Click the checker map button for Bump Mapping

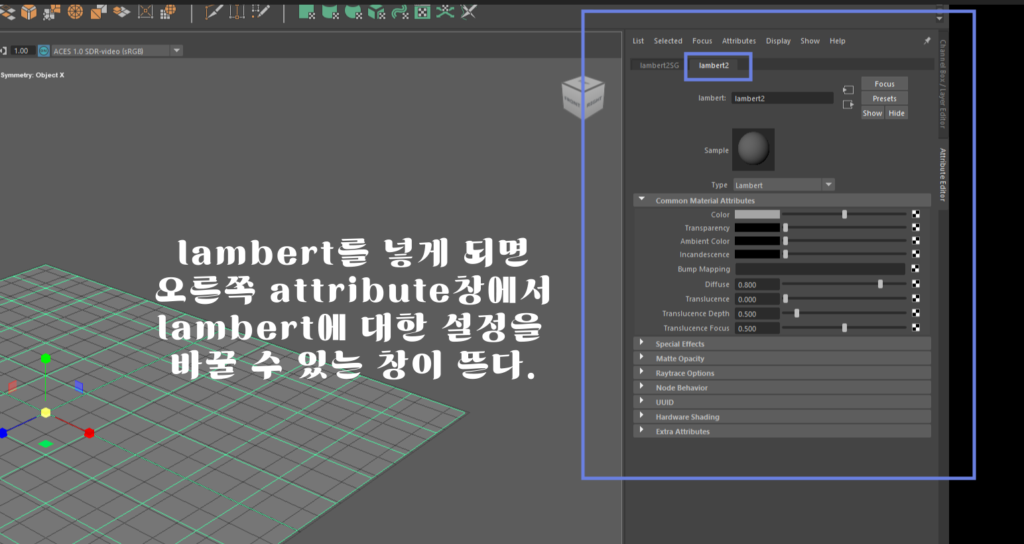point(916,268)
